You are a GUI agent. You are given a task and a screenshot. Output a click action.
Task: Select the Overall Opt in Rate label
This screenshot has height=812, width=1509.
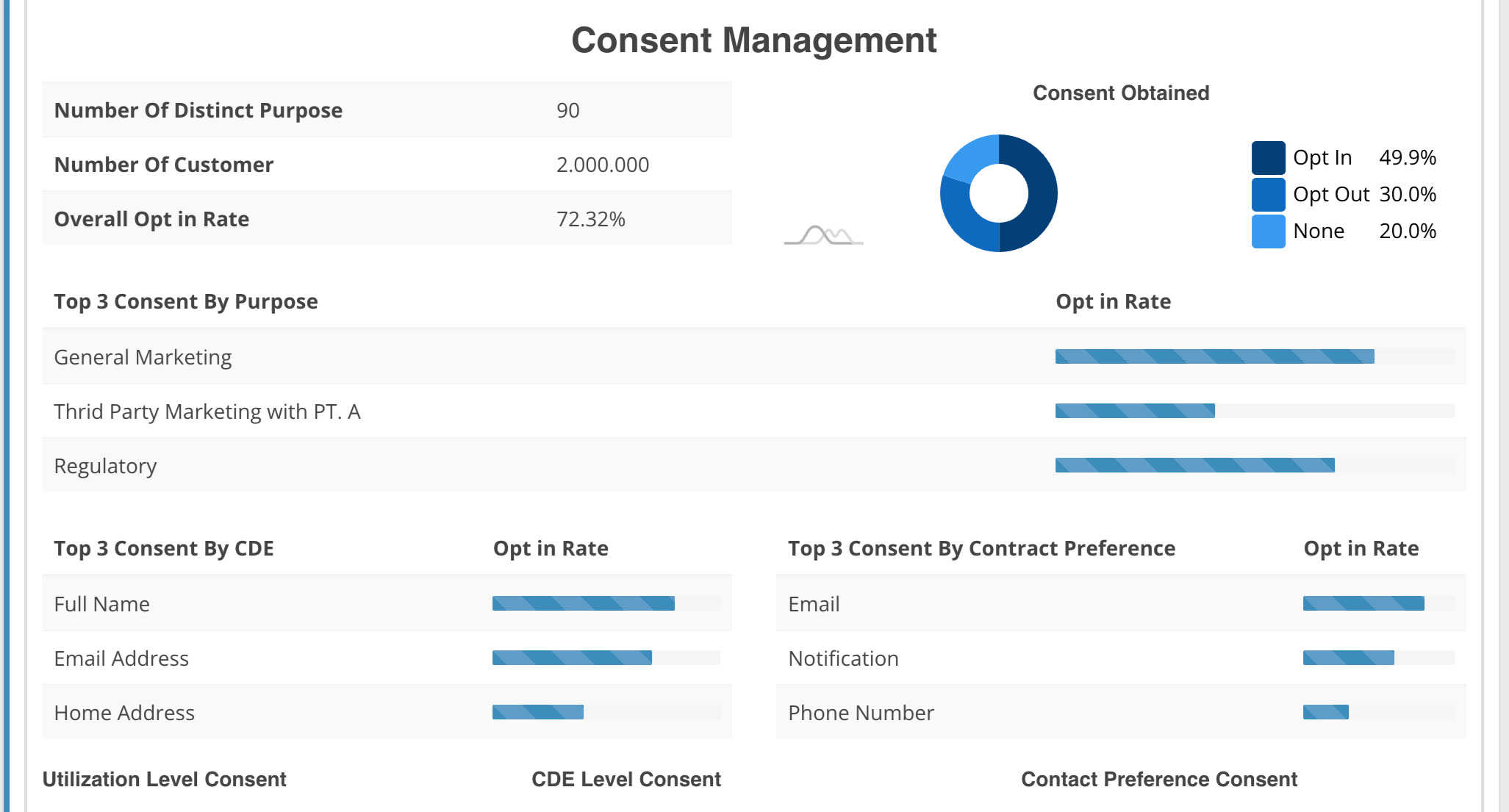tap(151, 219)
